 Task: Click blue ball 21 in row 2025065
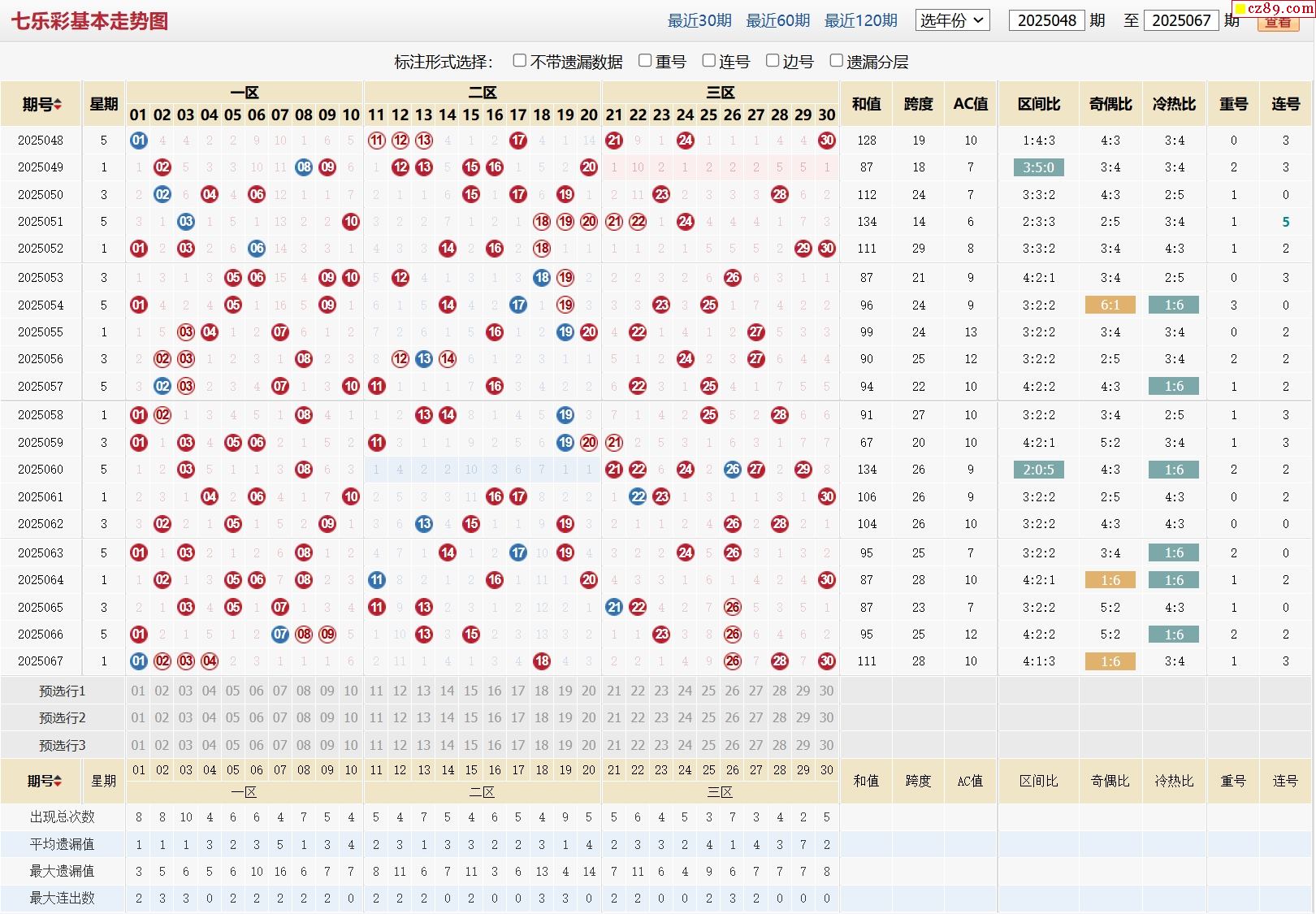pyautogui.click(x=614, y=608)
